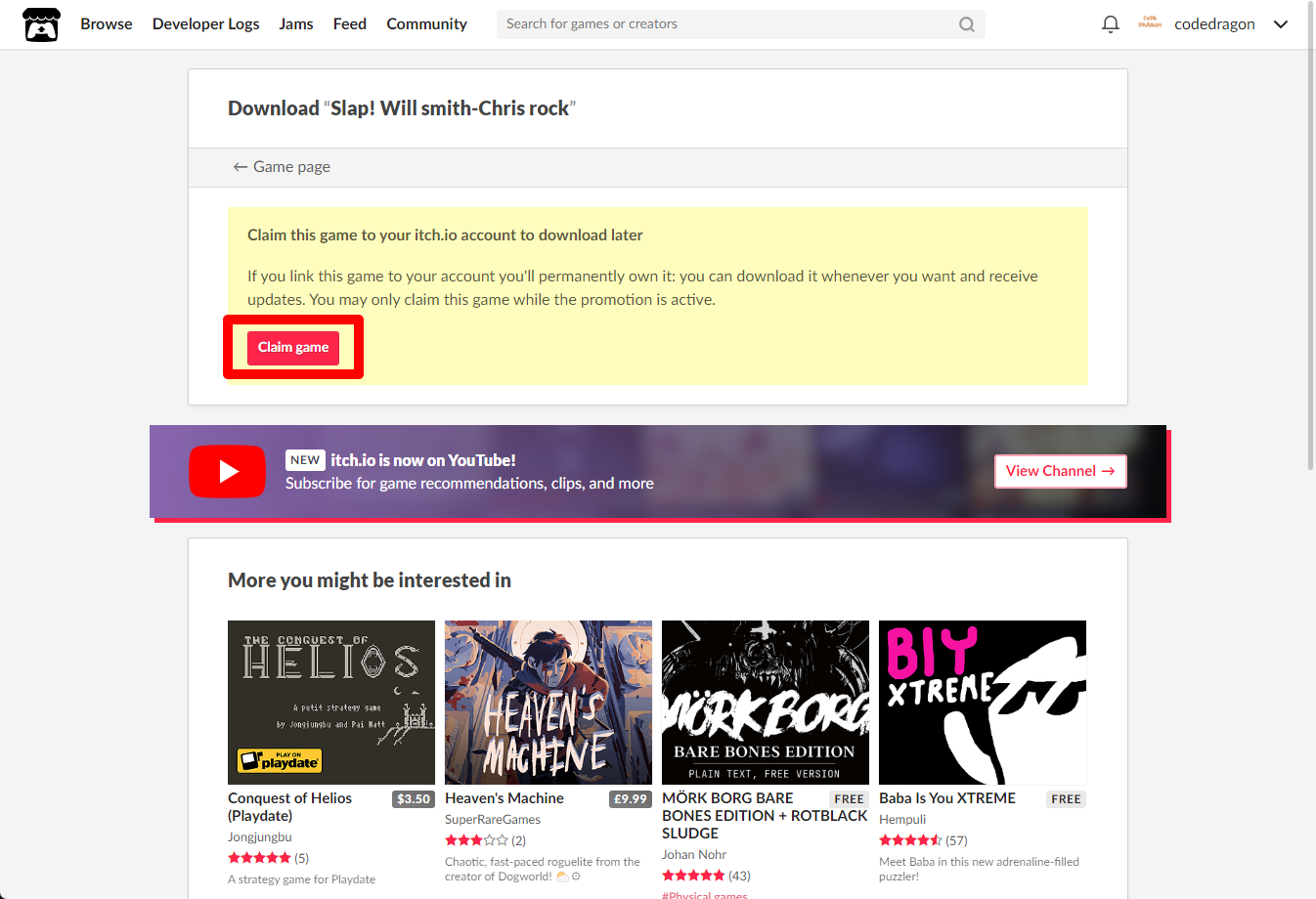Visit author Hempuli

click(x=902, y=820)
